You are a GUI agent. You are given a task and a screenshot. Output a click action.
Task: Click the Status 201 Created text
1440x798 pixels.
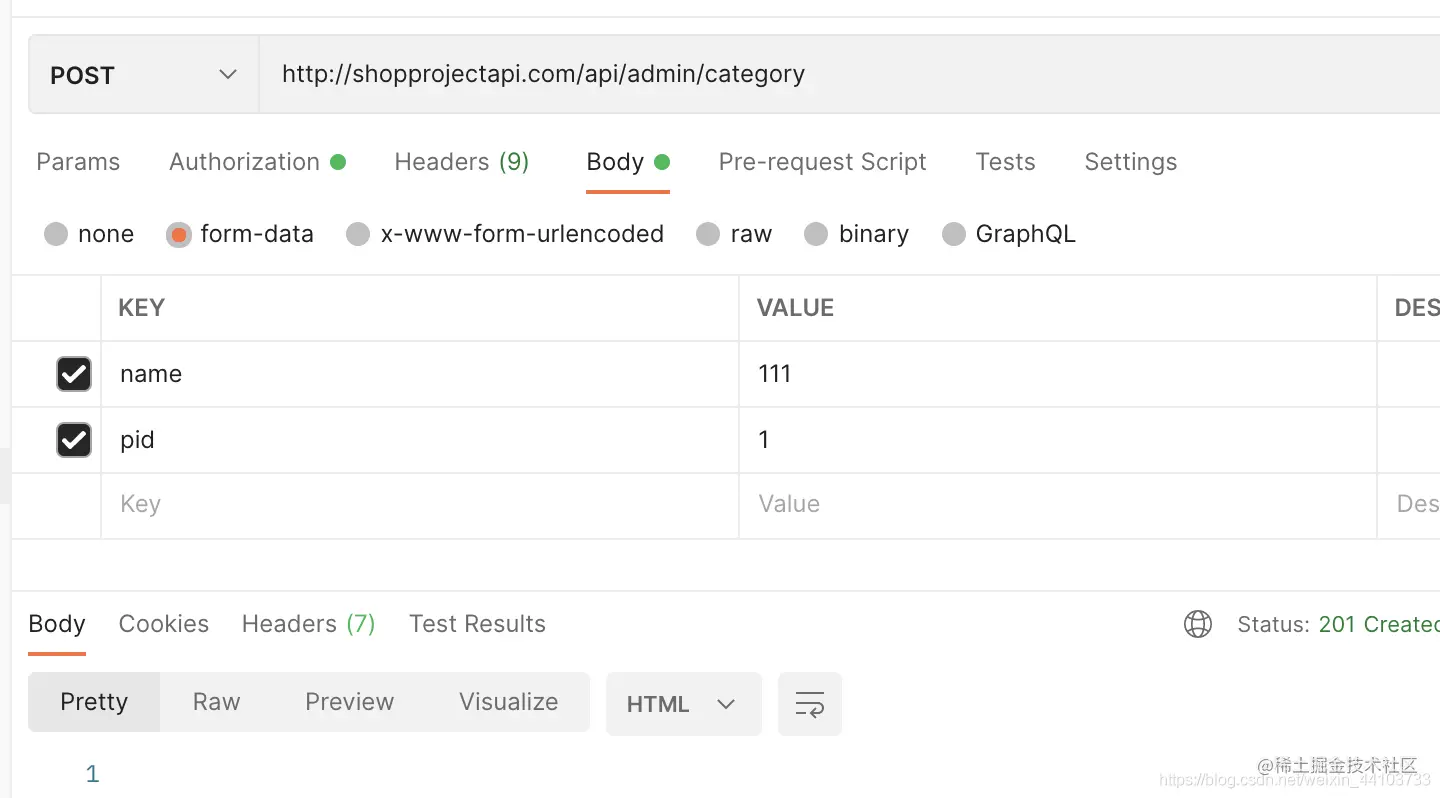(1338, 624)
